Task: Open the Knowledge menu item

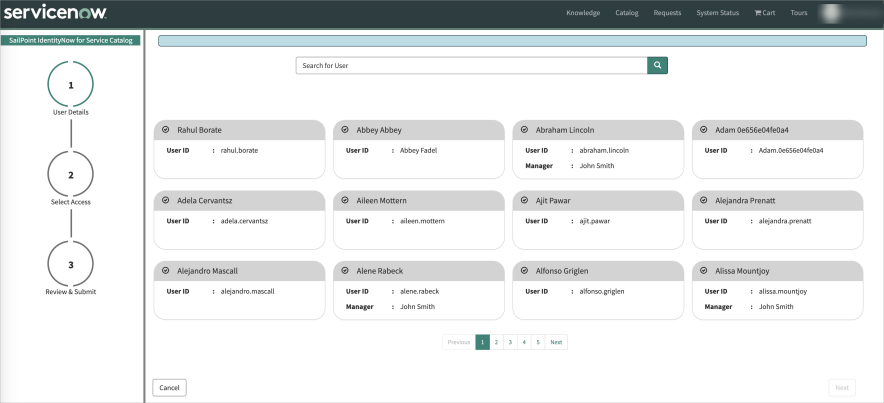Action: tap(583, 13)
